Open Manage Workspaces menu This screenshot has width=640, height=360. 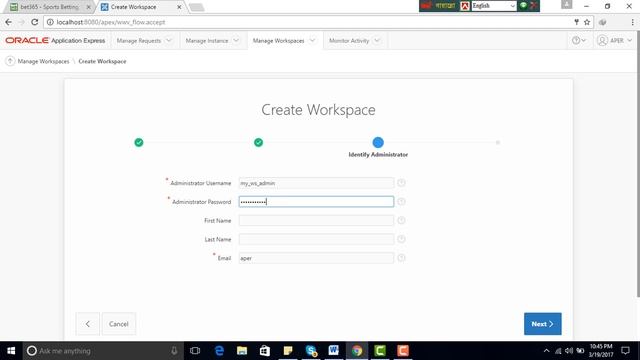278,41
